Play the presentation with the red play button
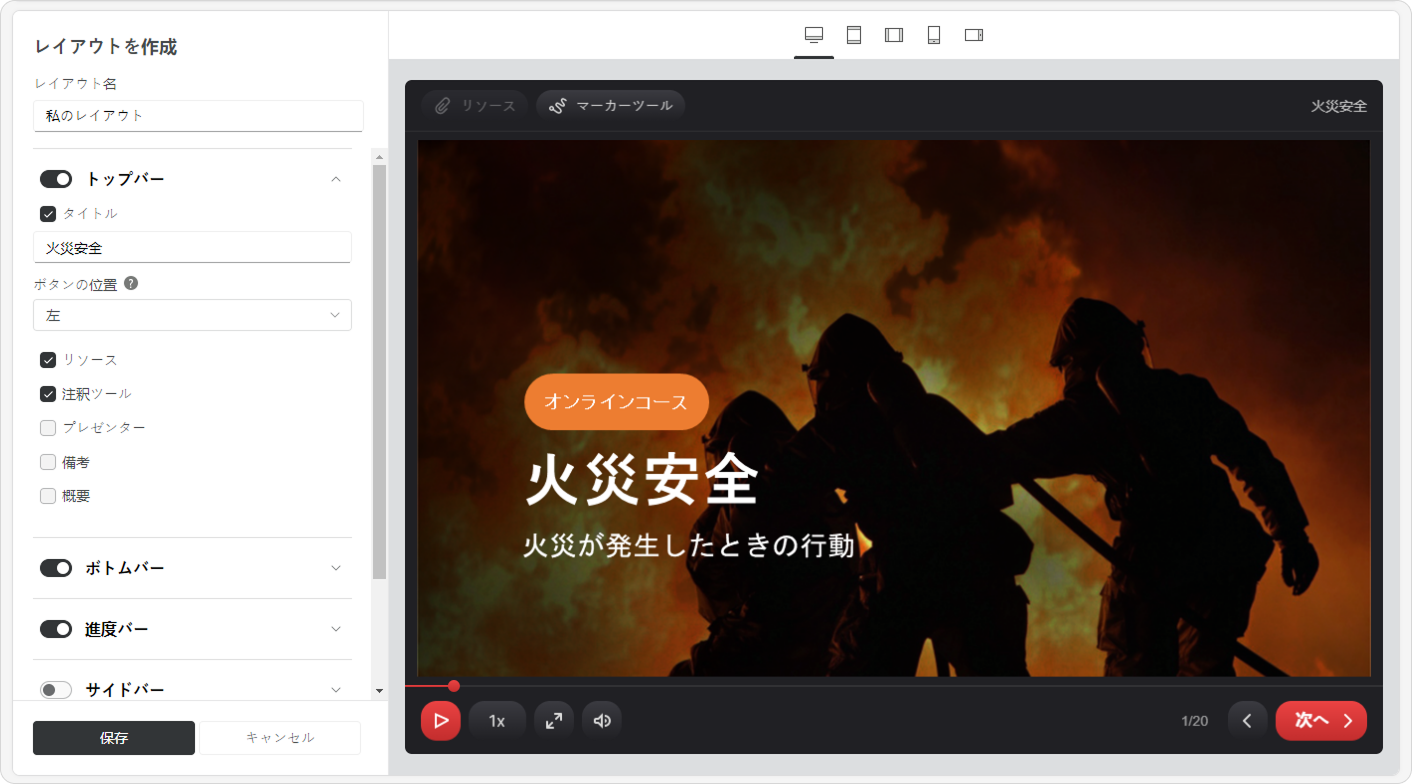 tap(441, 721)
